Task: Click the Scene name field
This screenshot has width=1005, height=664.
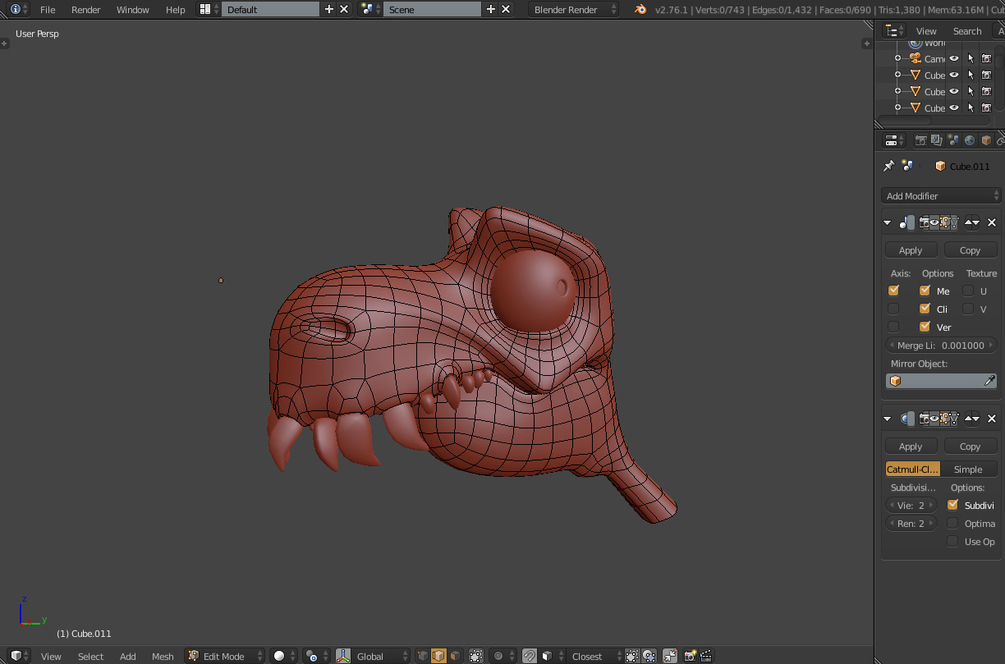Action: (x=431, y=9)
